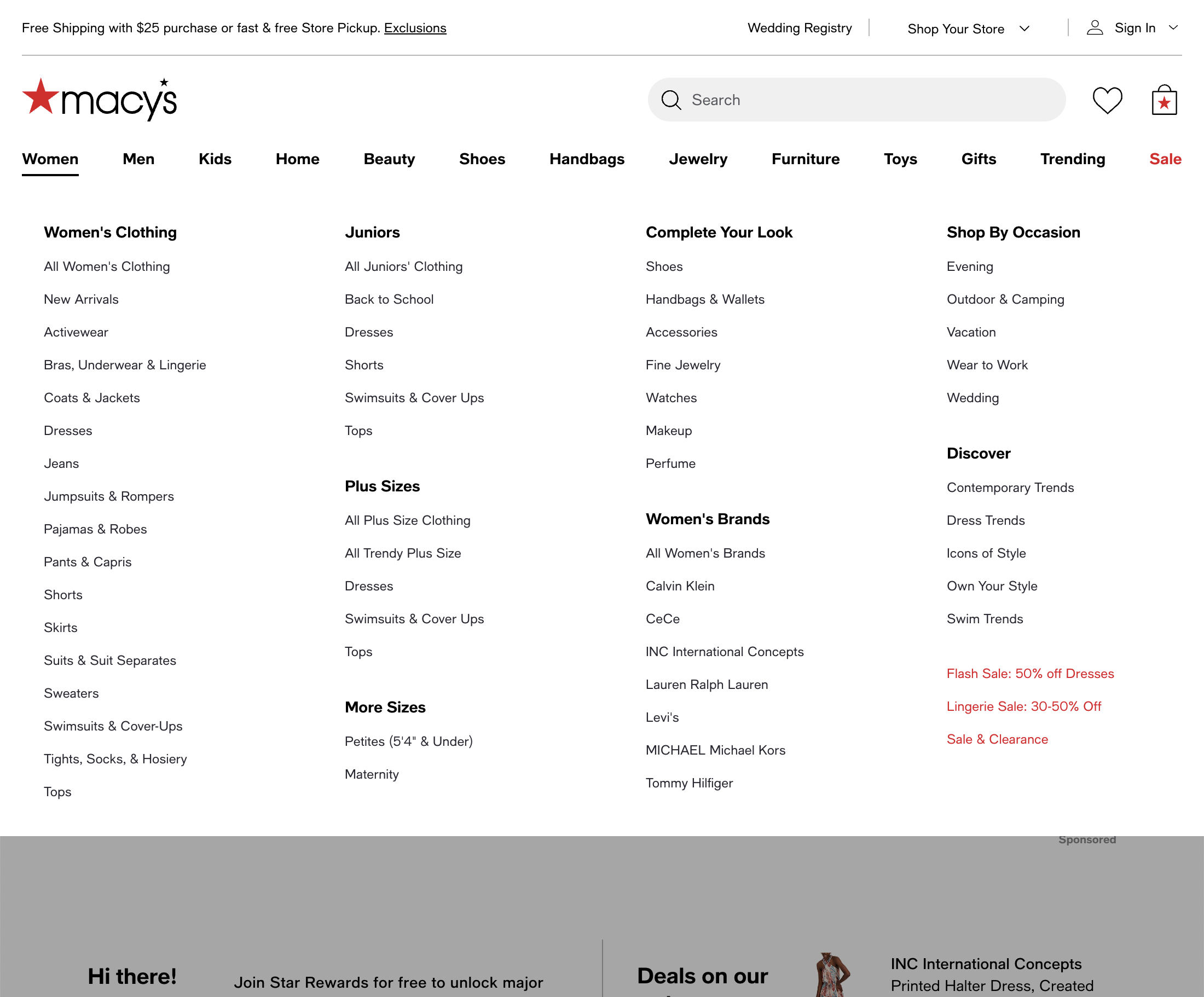Open the favorites heart icon
This screenshot has width=1204, height=997.
(1107, 99)
